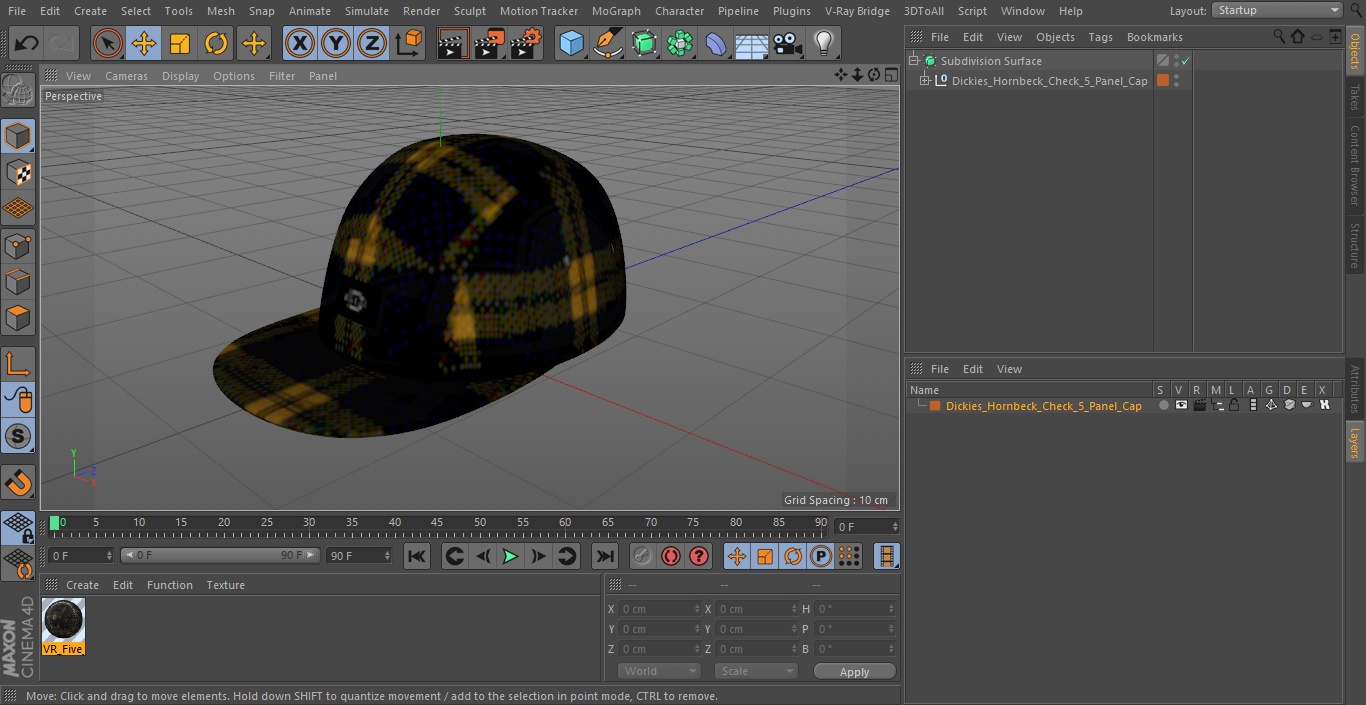The width and height of the screenshot is (1366, 705).
Task: Click Render View clapperboard icon
Action: 454,44
